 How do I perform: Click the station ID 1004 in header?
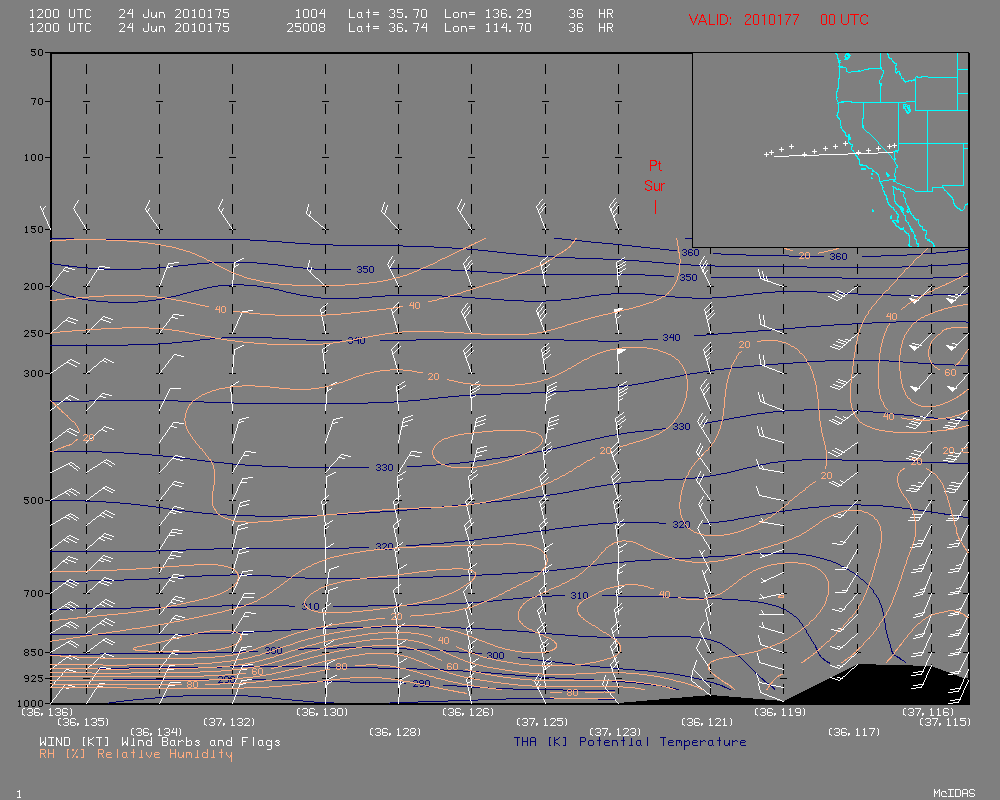[310, 14]
